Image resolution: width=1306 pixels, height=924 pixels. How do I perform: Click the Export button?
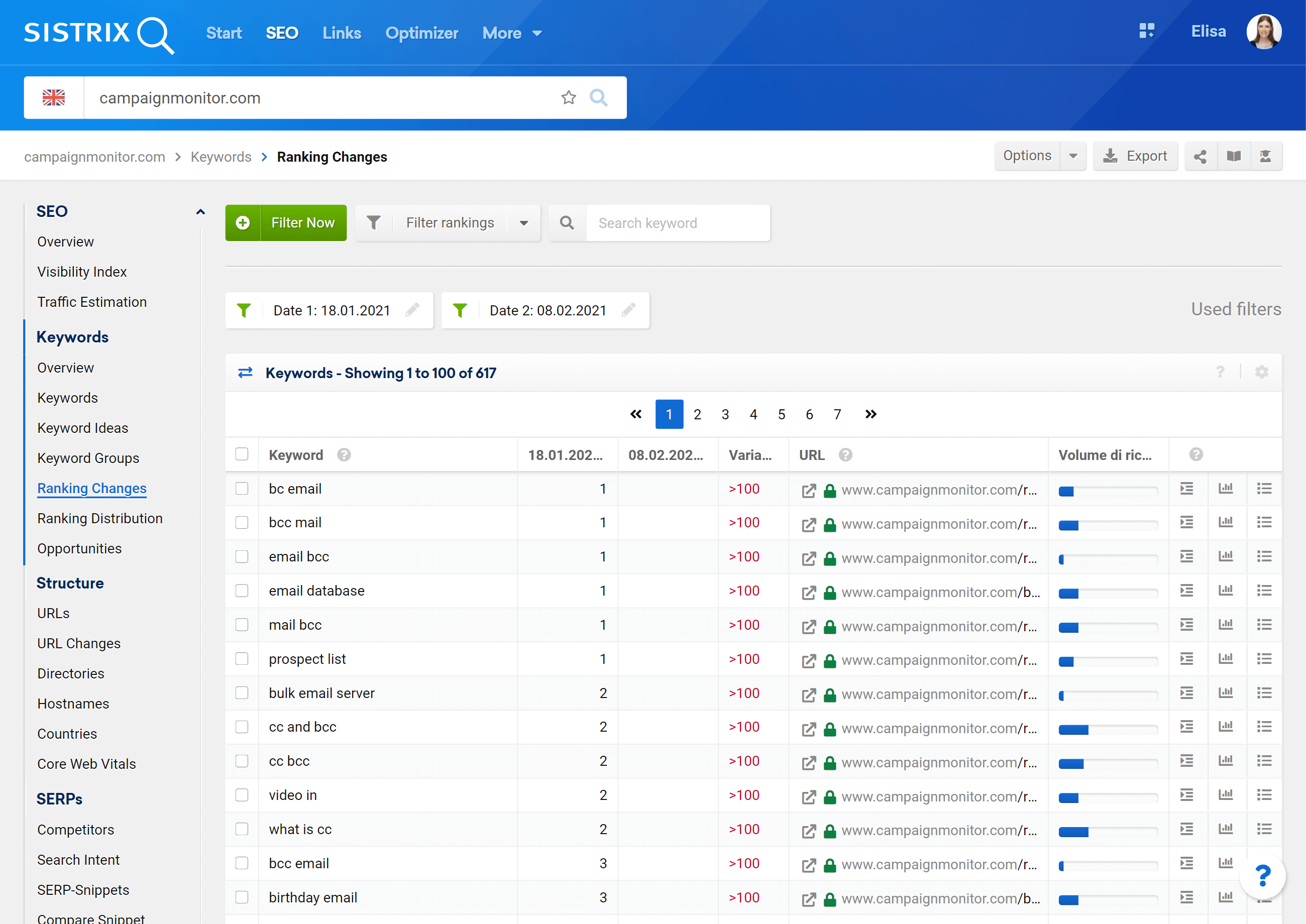pos(1135,157)
